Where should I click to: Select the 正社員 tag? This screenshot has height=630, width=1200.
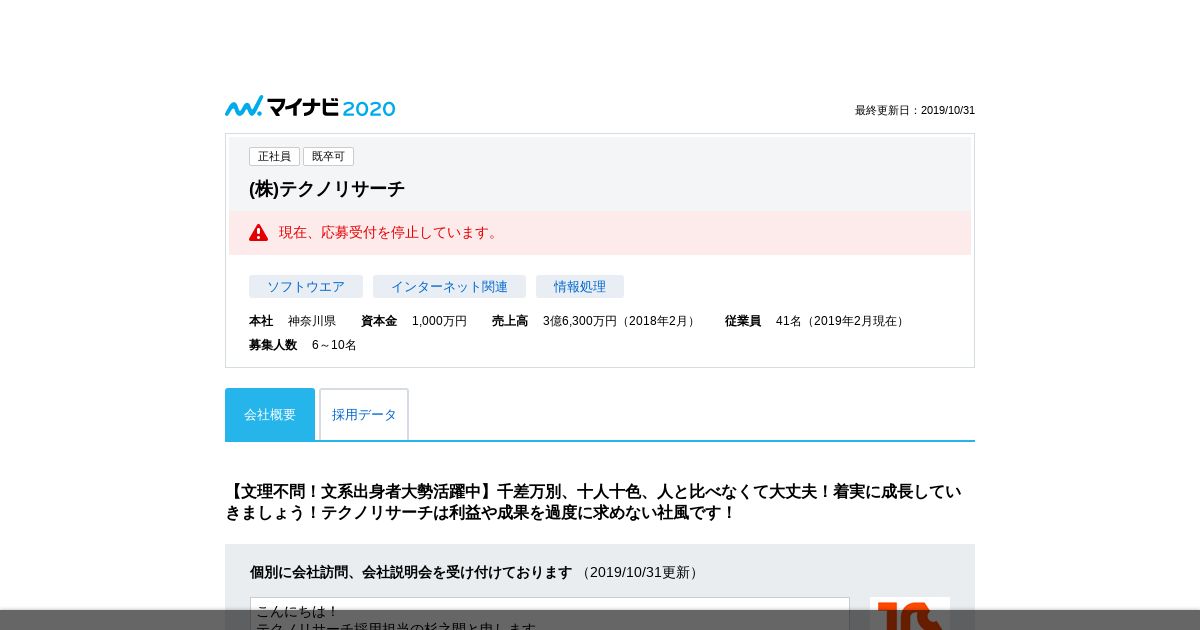click(x=274, y=157)
